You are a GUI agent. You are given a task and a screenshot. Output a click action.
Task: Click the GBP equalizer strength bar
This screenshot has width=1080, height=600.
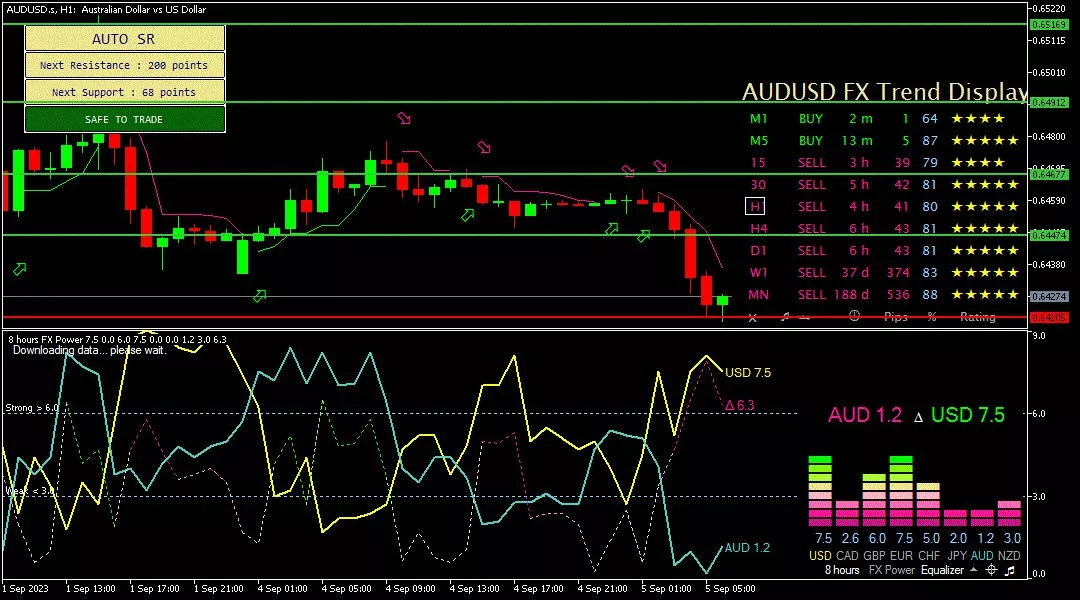(x=874, y=500)
